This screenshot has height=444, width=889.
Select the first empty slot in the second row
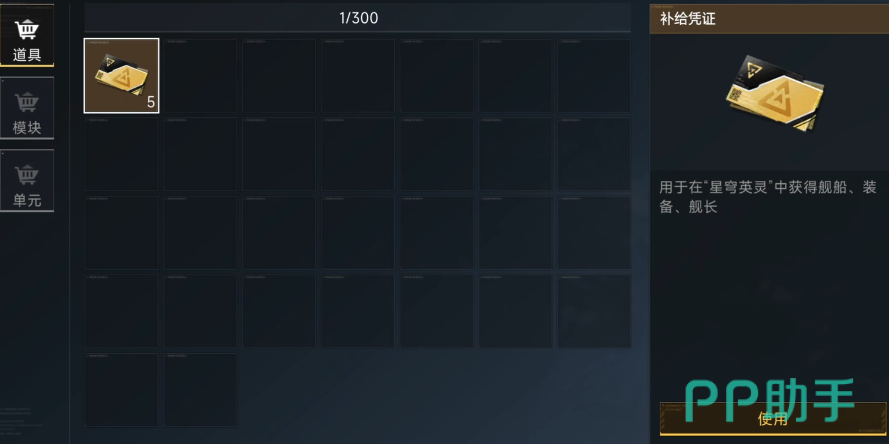[121, 154]
